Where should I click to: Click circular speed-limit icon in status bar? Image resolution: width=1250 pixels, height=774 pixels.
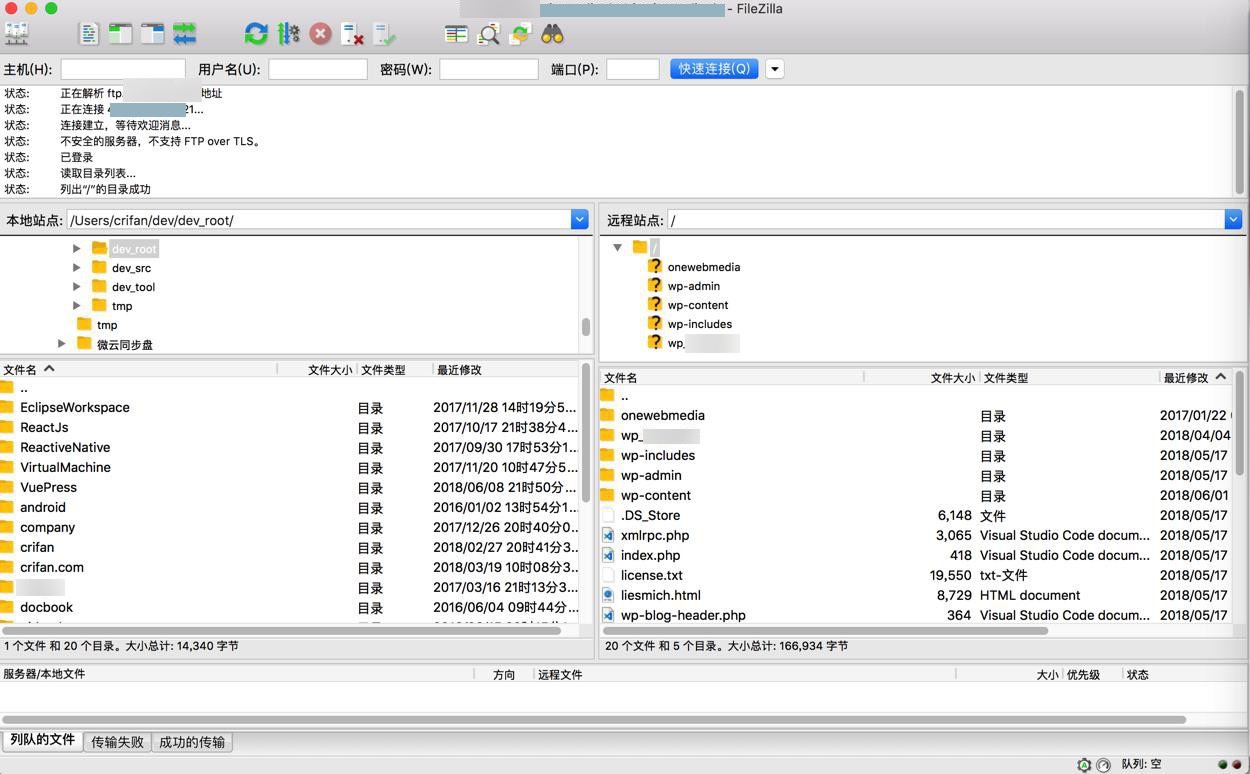pyautogui.click(x=1103, y=765)
